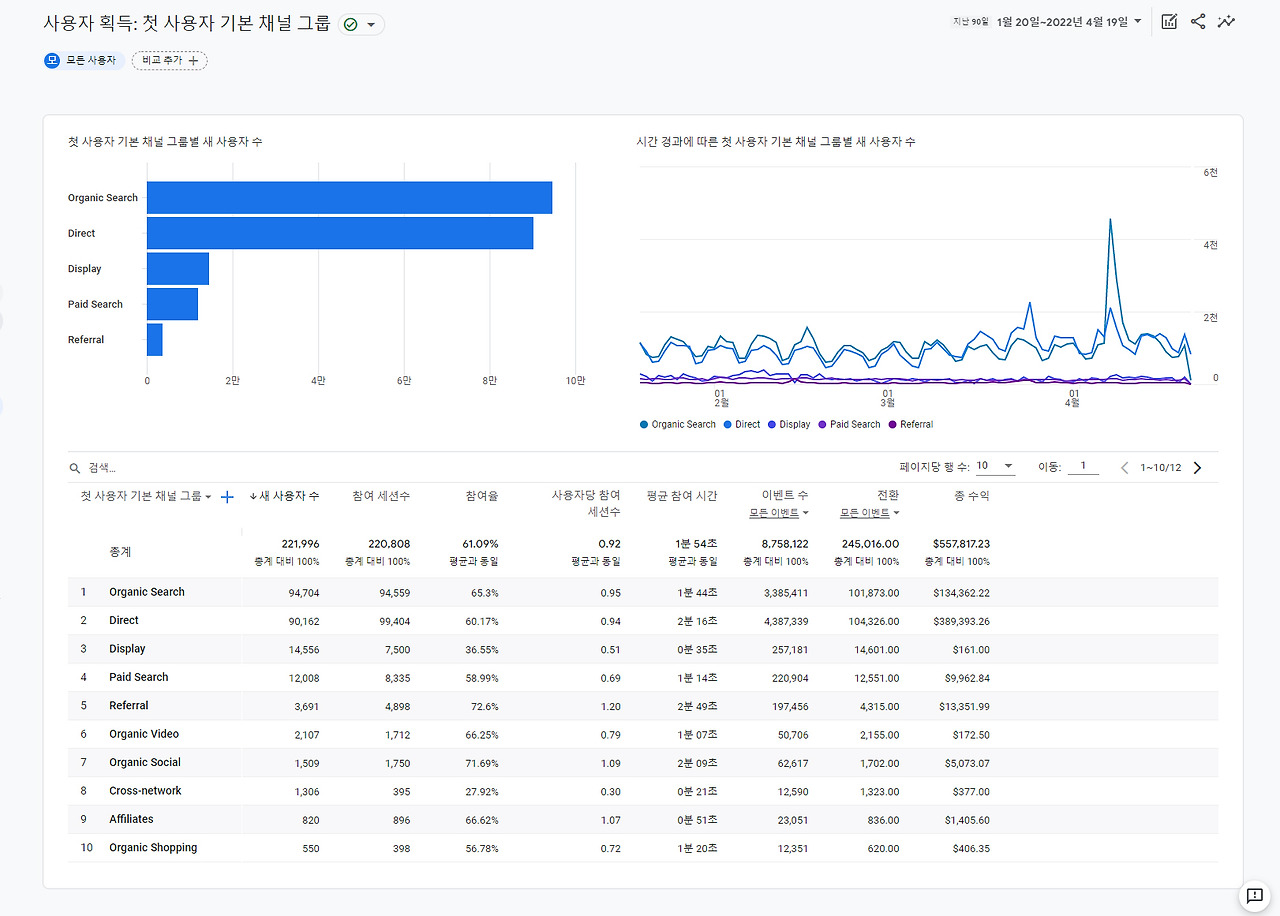Open the rows per page dropdown showing 10
The width and height of the screenshot is (1280, 916).
click(995, 466)
